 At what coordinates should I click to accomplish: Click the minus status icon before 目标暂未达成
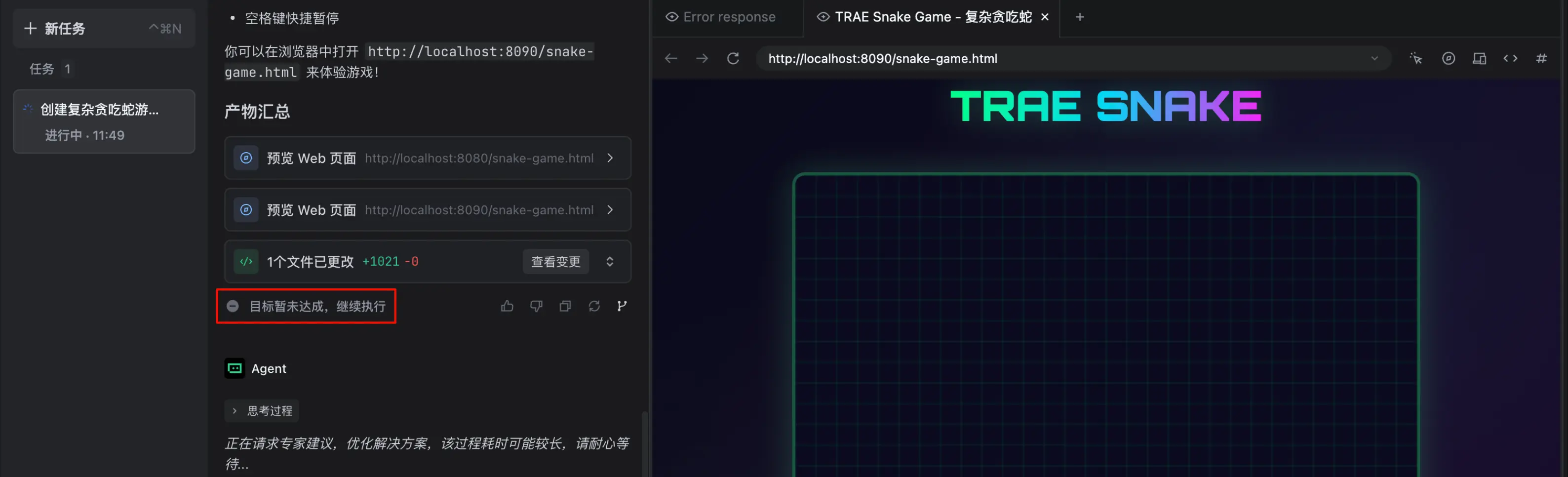(233, 306)
